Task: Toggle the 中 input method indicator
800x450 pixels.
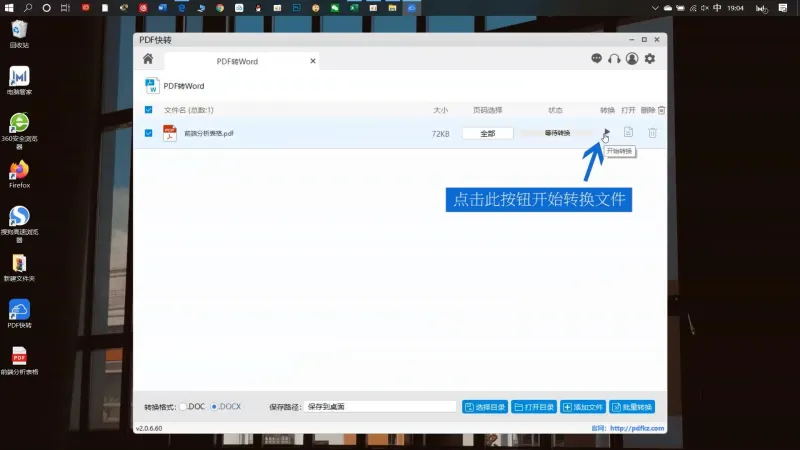Action: (717, 8)
